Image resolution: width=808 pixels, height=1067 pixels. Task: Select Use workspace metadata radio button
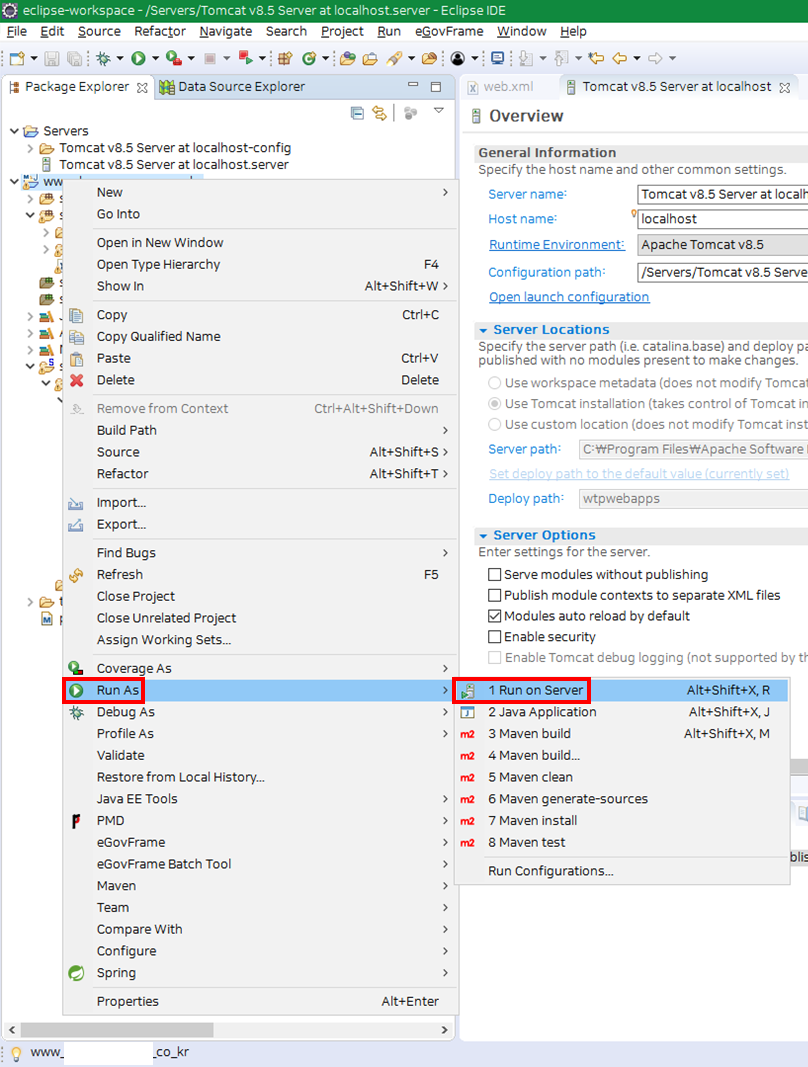495,383
